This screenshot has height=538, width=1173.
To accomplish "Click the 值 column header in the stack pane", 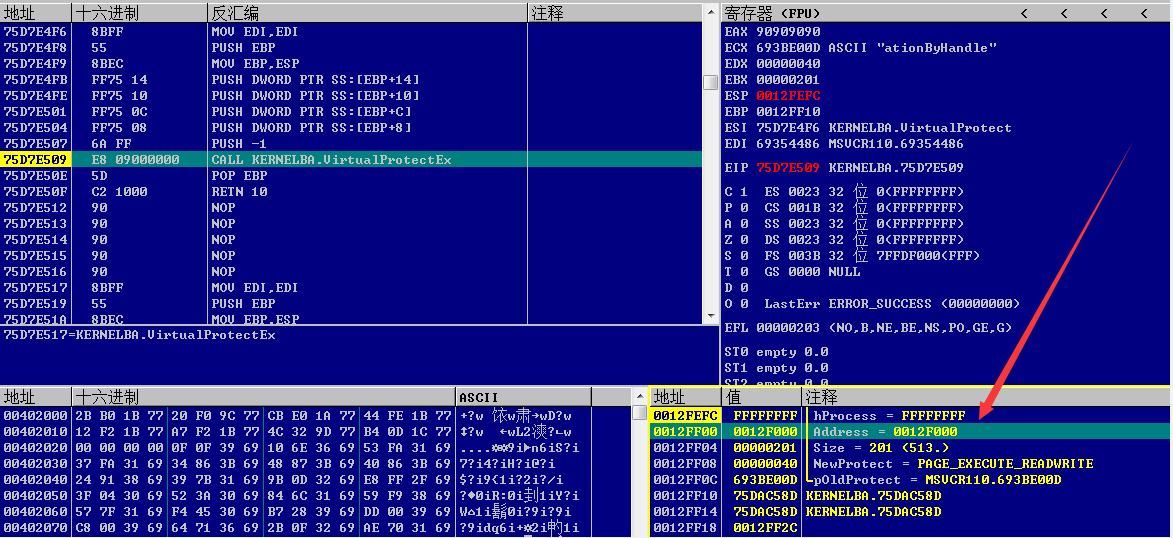I will click(x=762, y=397).
